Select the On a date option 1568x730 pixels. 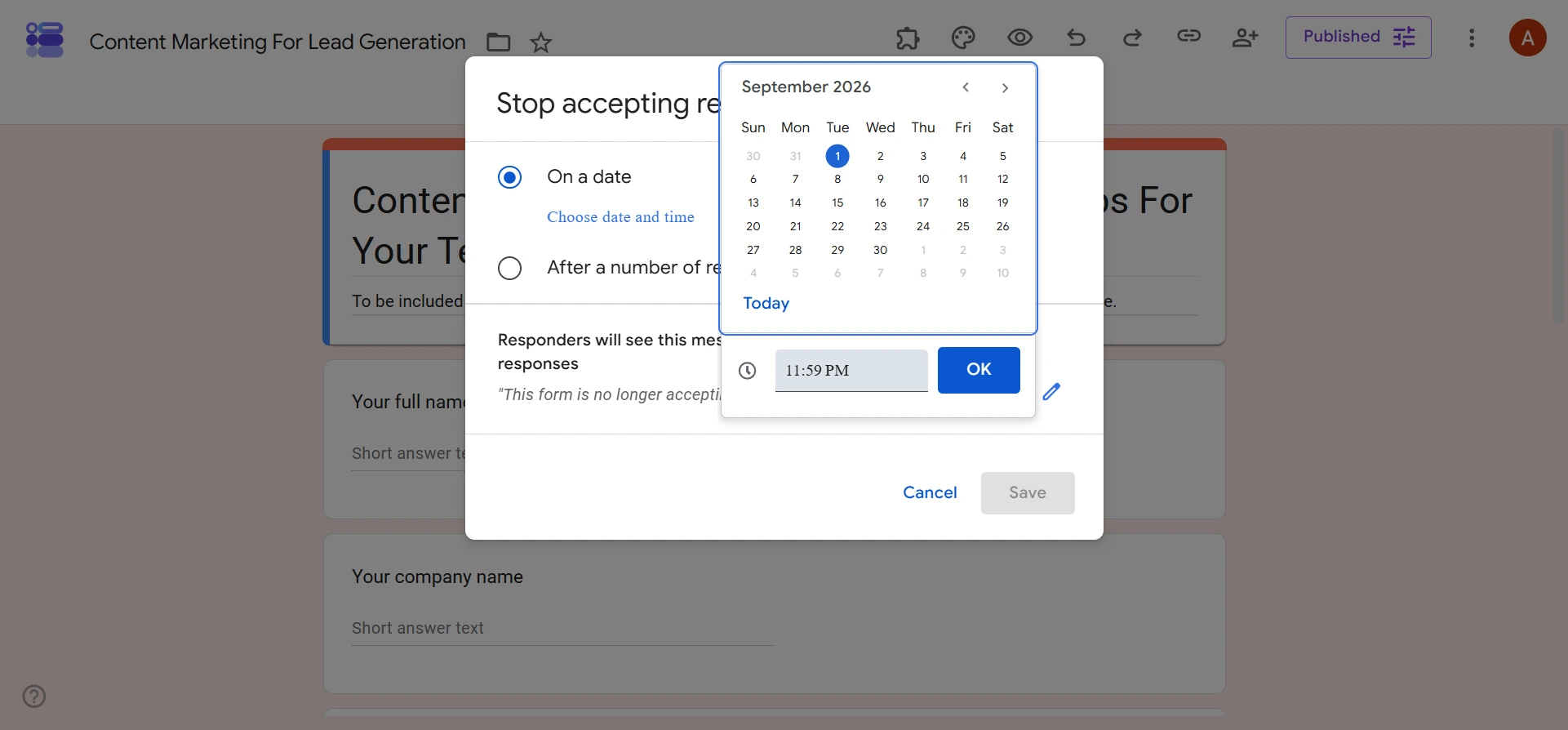[x=509, y=177]
